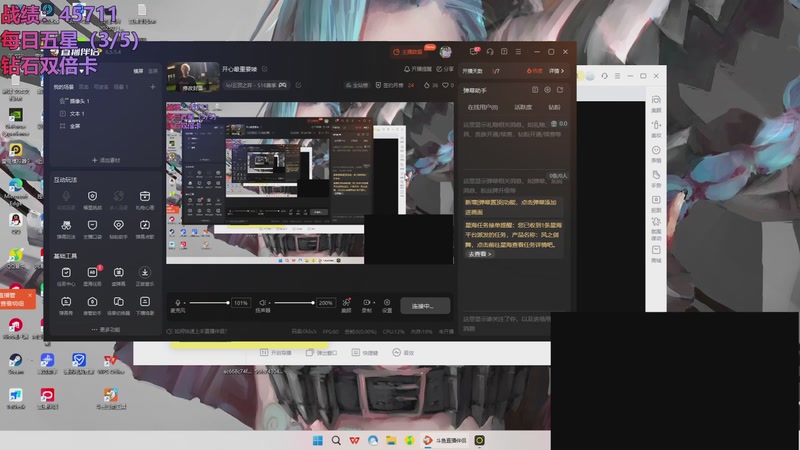This screenshot has height=450, width=800.
Task: Switch to 竖屏 portrait tab
Action: click(153, 71)
